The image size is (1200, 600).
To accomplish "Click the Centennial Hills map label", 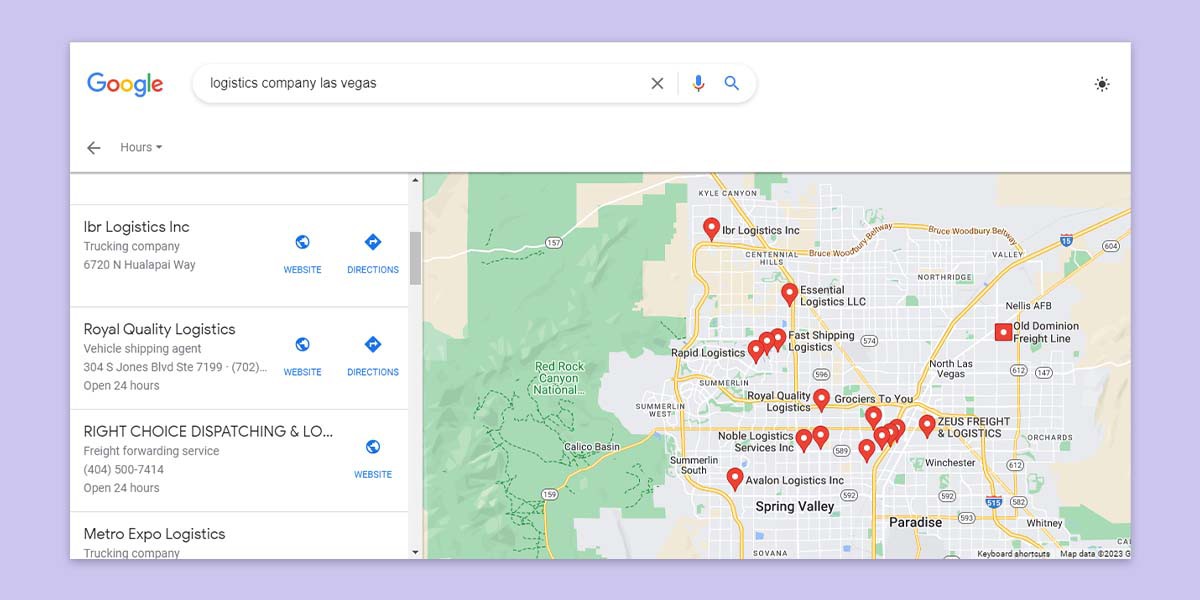I will pyautogui.click(x=772, y=260).
